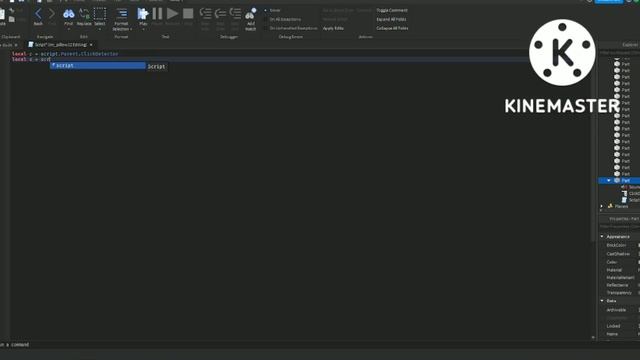The image size is (640, 360).
Task: Click the second code line being typed
Action: pos(31,59)
